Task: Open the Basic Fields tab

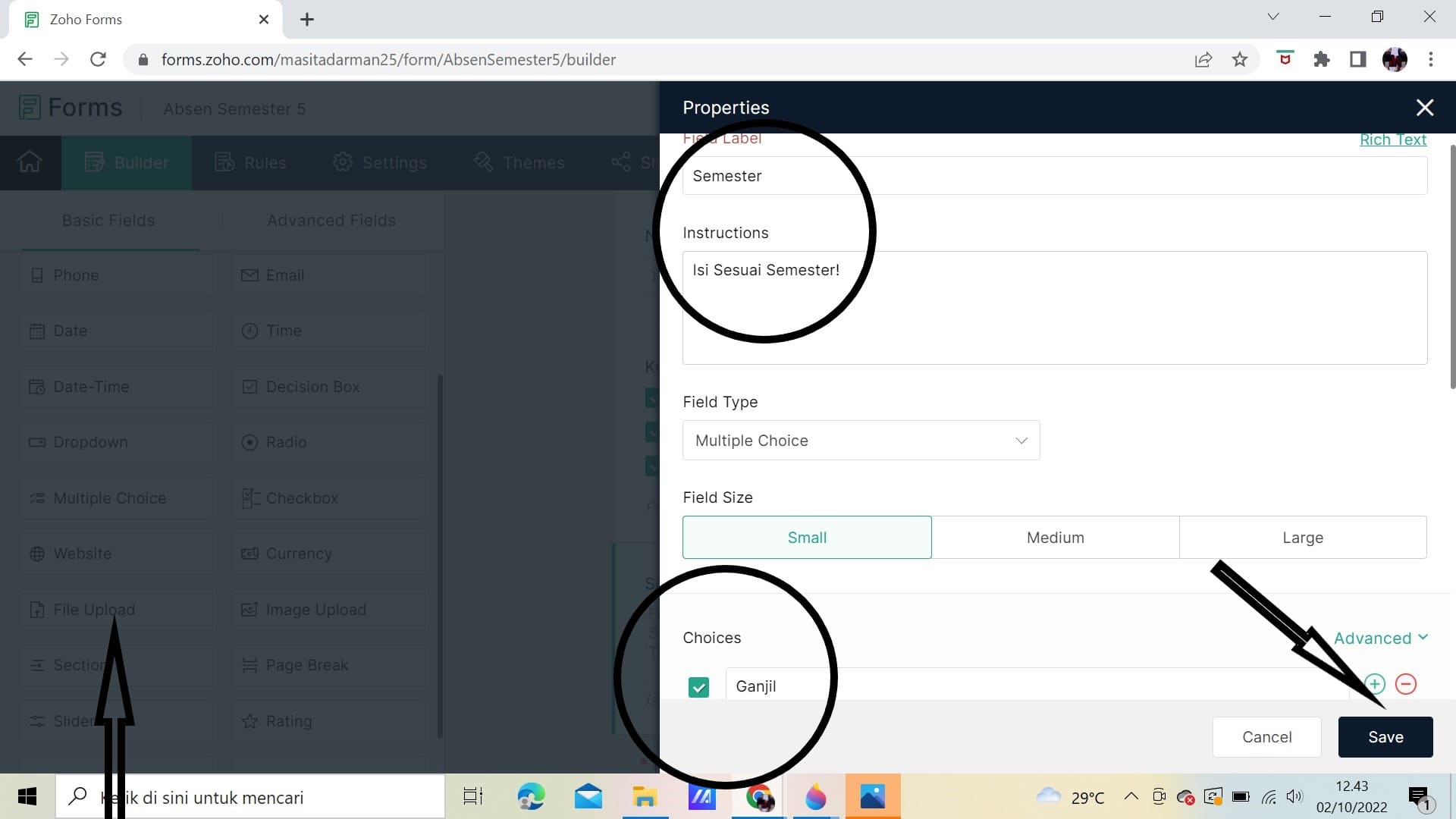Action: tap(108, 221)
